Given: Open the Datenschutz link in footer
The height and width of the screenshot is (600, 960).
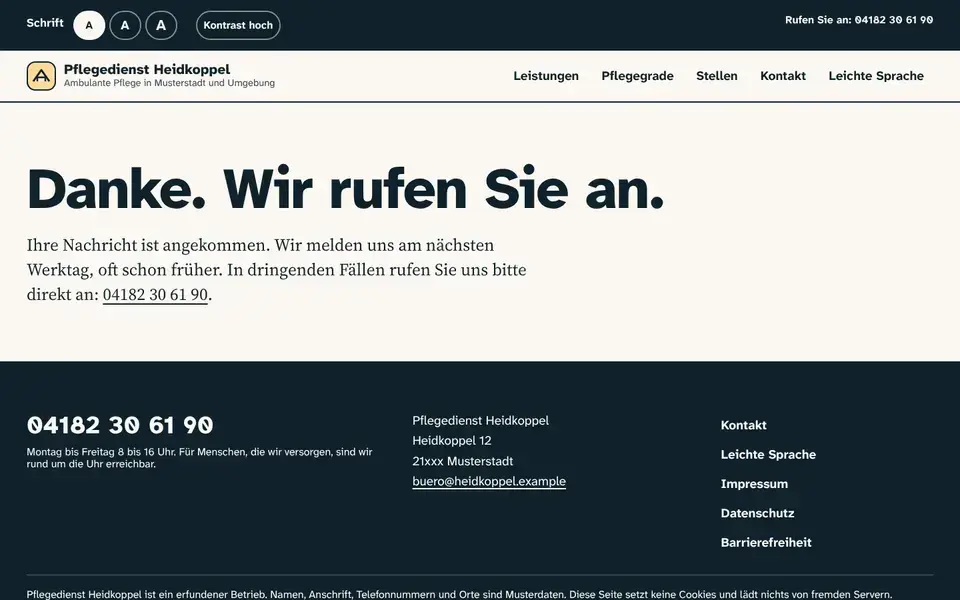Looking at the screenshot, I should tap(757, 513).
